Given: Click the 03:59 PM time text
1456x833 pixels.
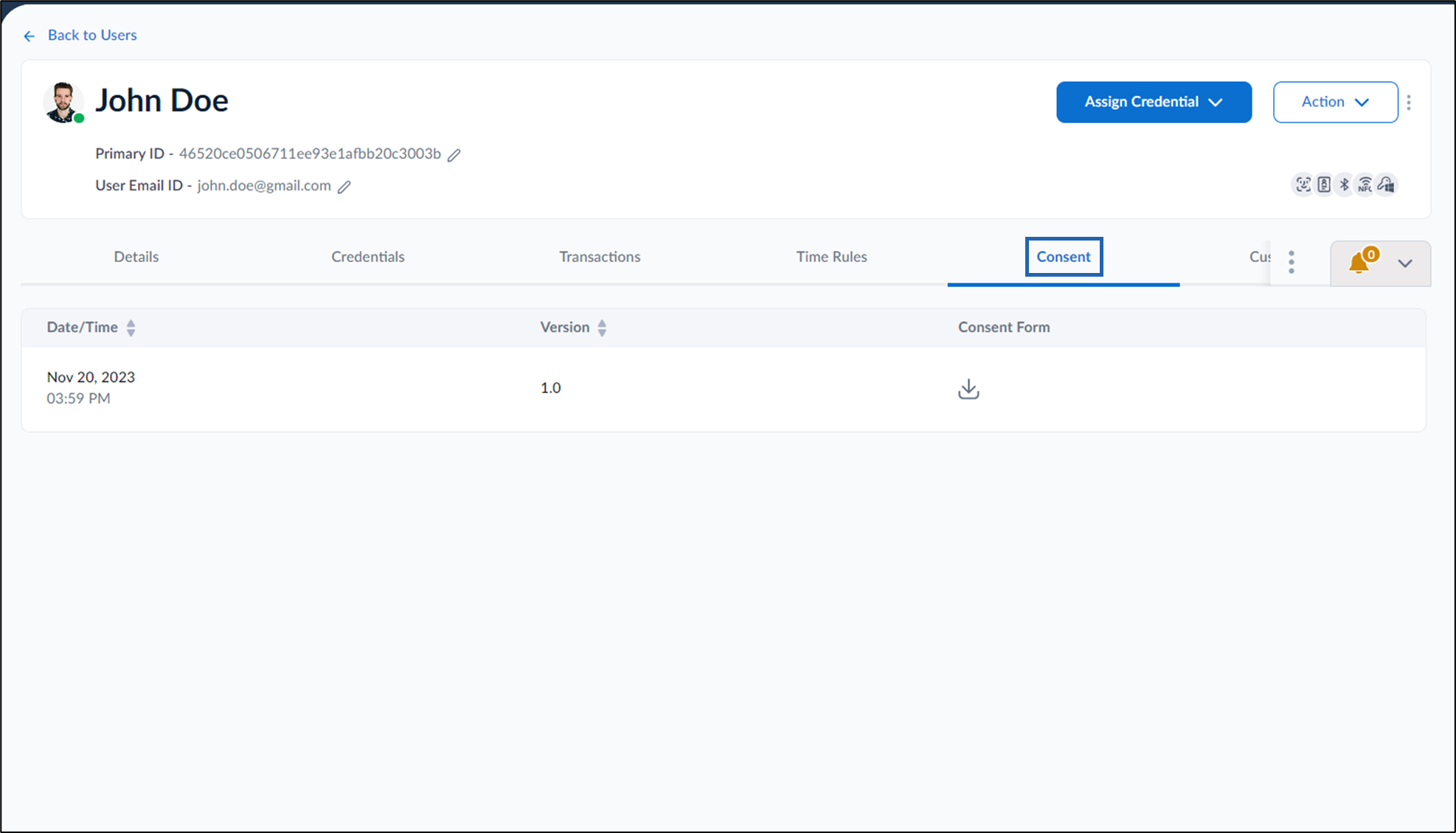Looking at the screenshot, I should [x=78, y=398].
